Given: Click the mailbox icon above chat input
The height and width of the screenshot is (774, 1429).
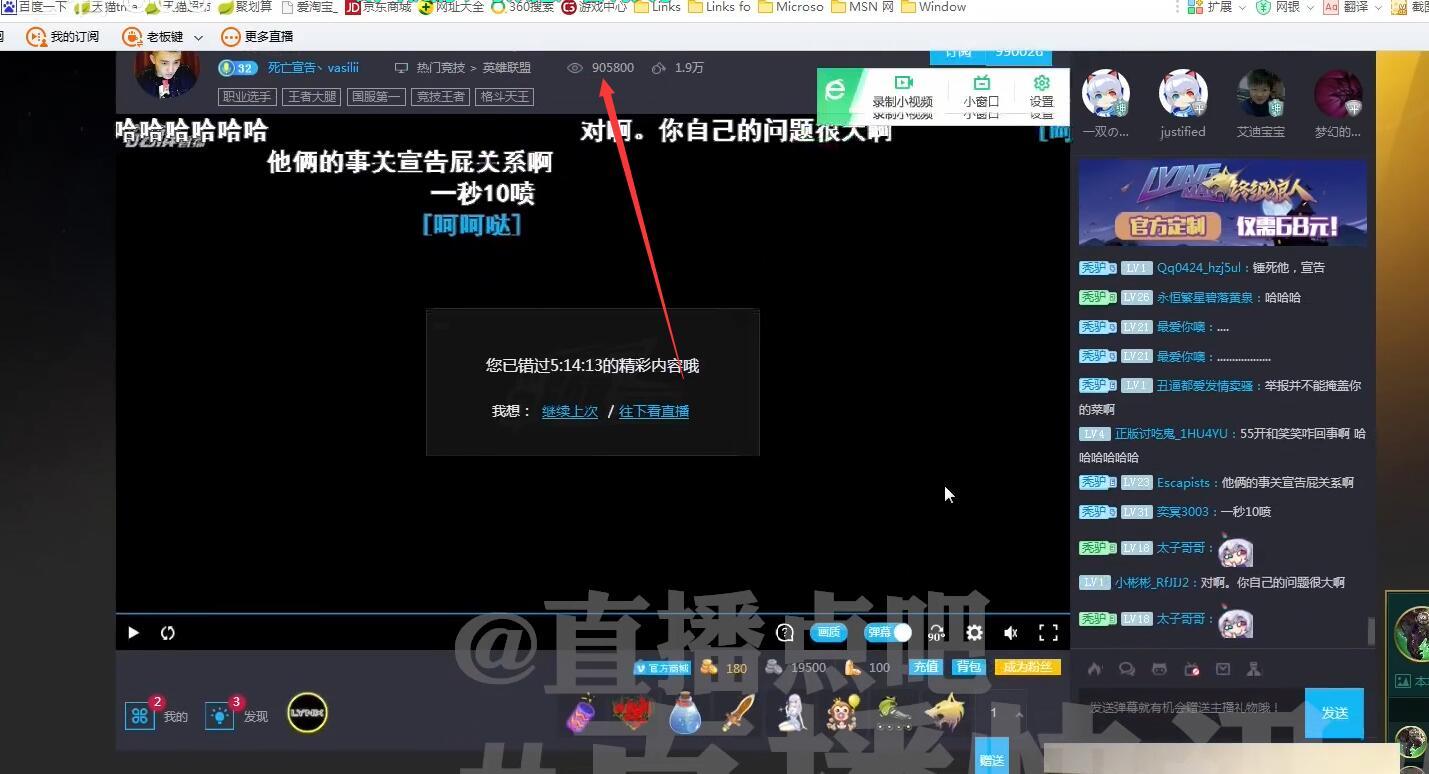Looking at the screenshot, I should tap(1223, 669).
